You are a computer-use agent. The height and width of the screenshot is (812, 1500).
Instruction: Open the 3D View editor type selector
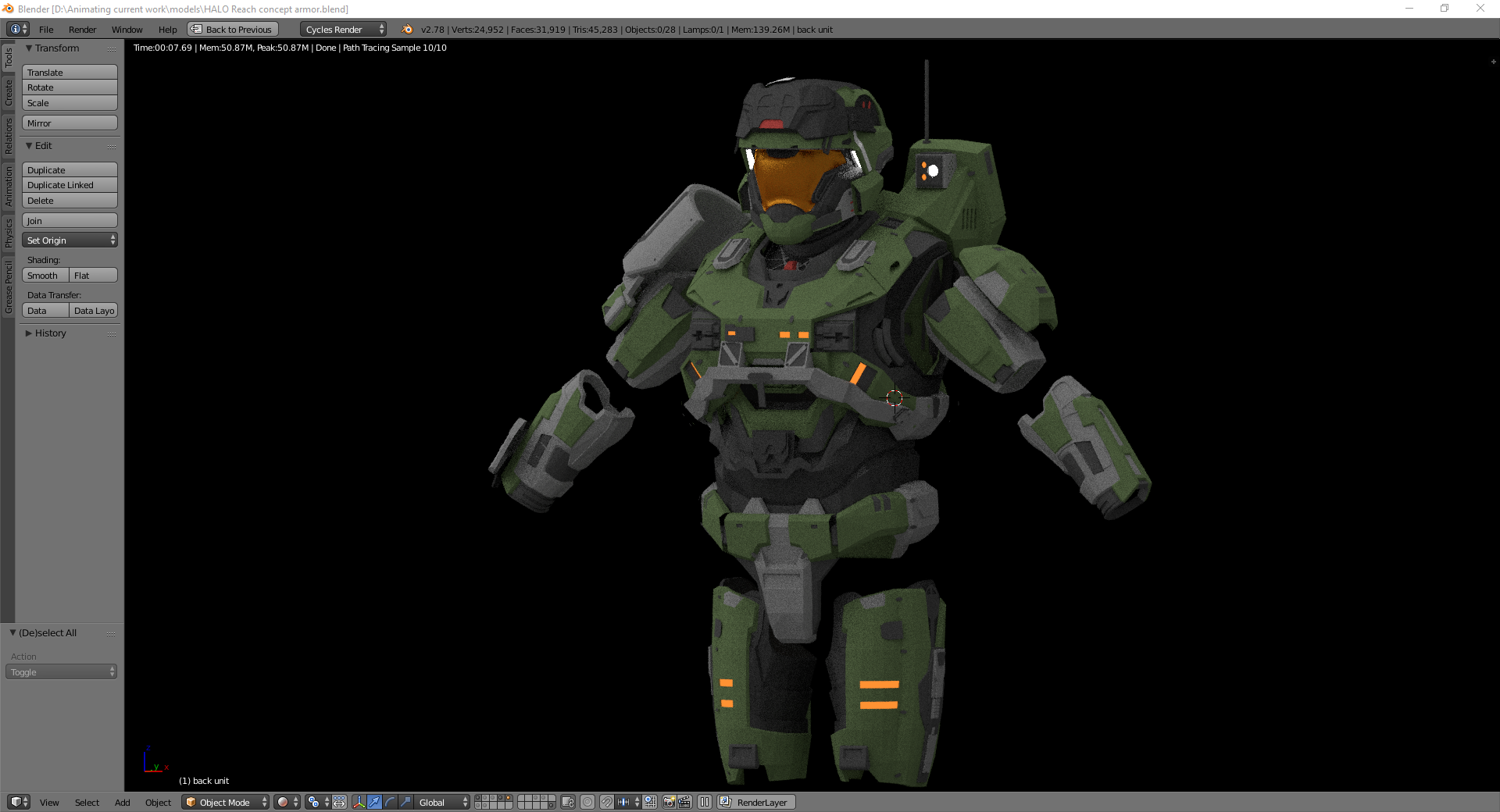pos(18,802)
